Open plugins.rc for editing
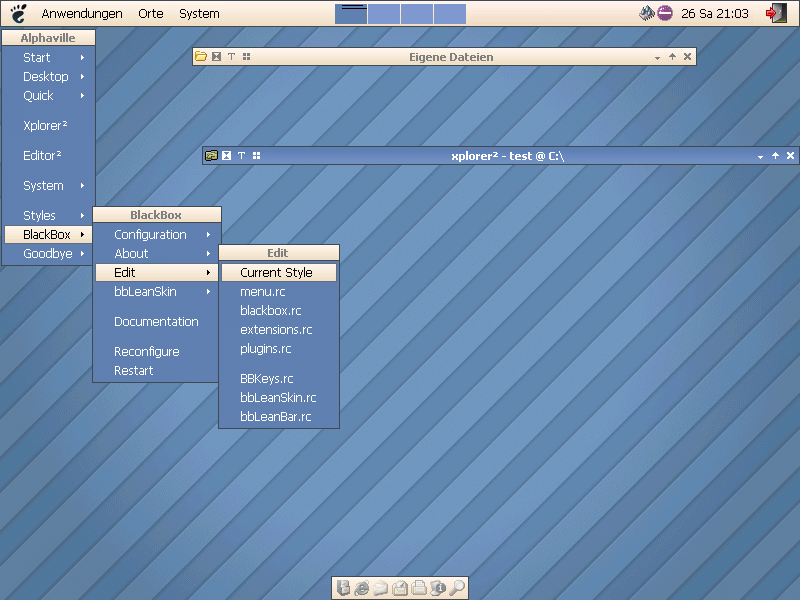 (279, 348)
